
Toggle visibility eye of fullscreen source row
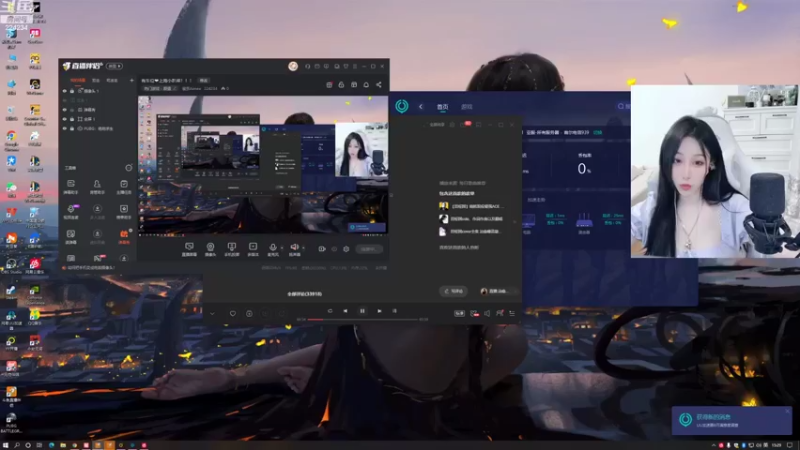pos(64,119)
